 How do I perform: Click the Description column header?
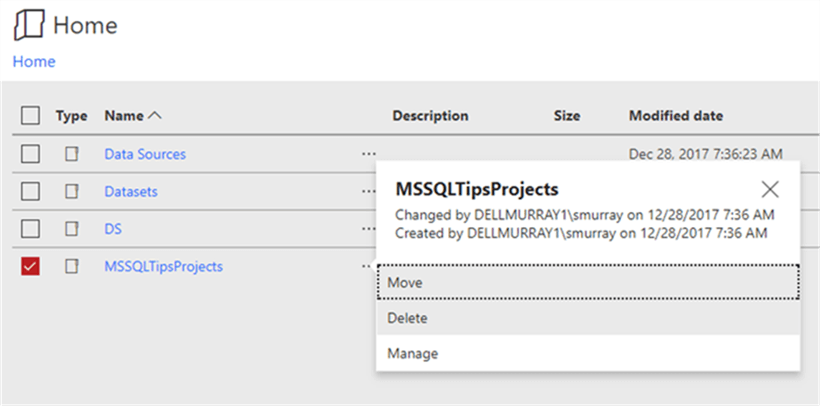click(430, 116)
